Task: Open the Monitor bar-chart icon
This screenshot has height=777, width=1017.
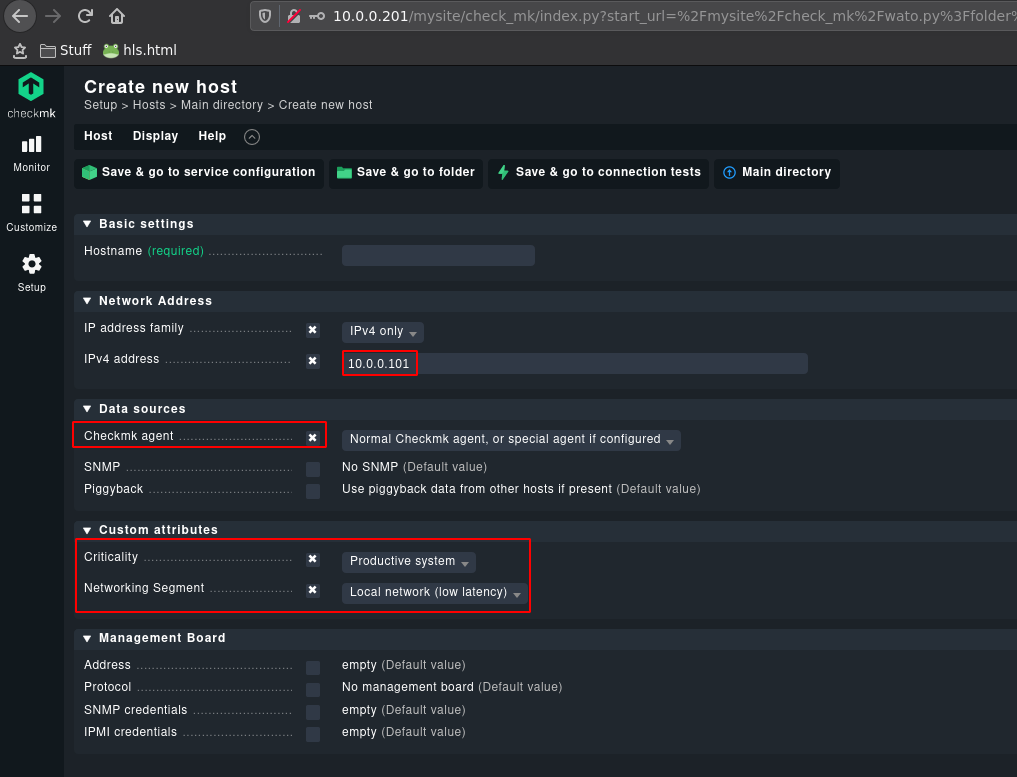Action: [x=31, y=145]
